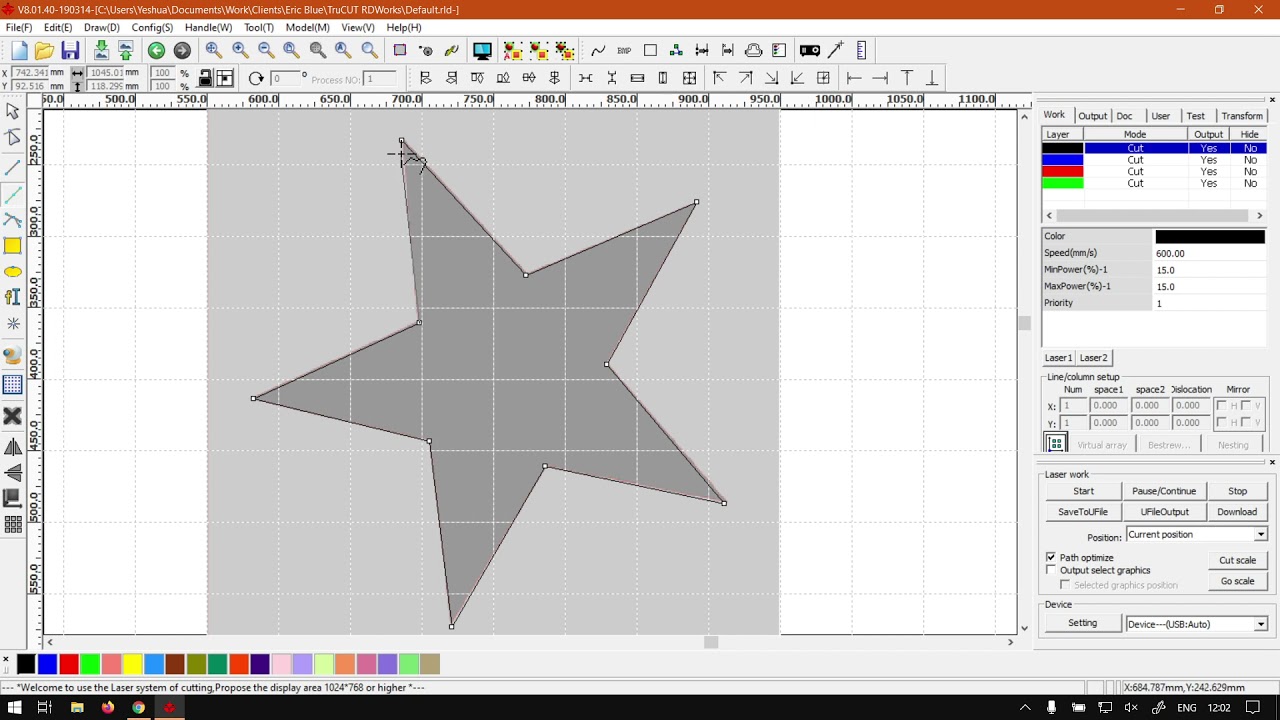This screenshot has width=1280, height=720.
Task: Switch to the Output tab
Action: [x=1092, y=116]
